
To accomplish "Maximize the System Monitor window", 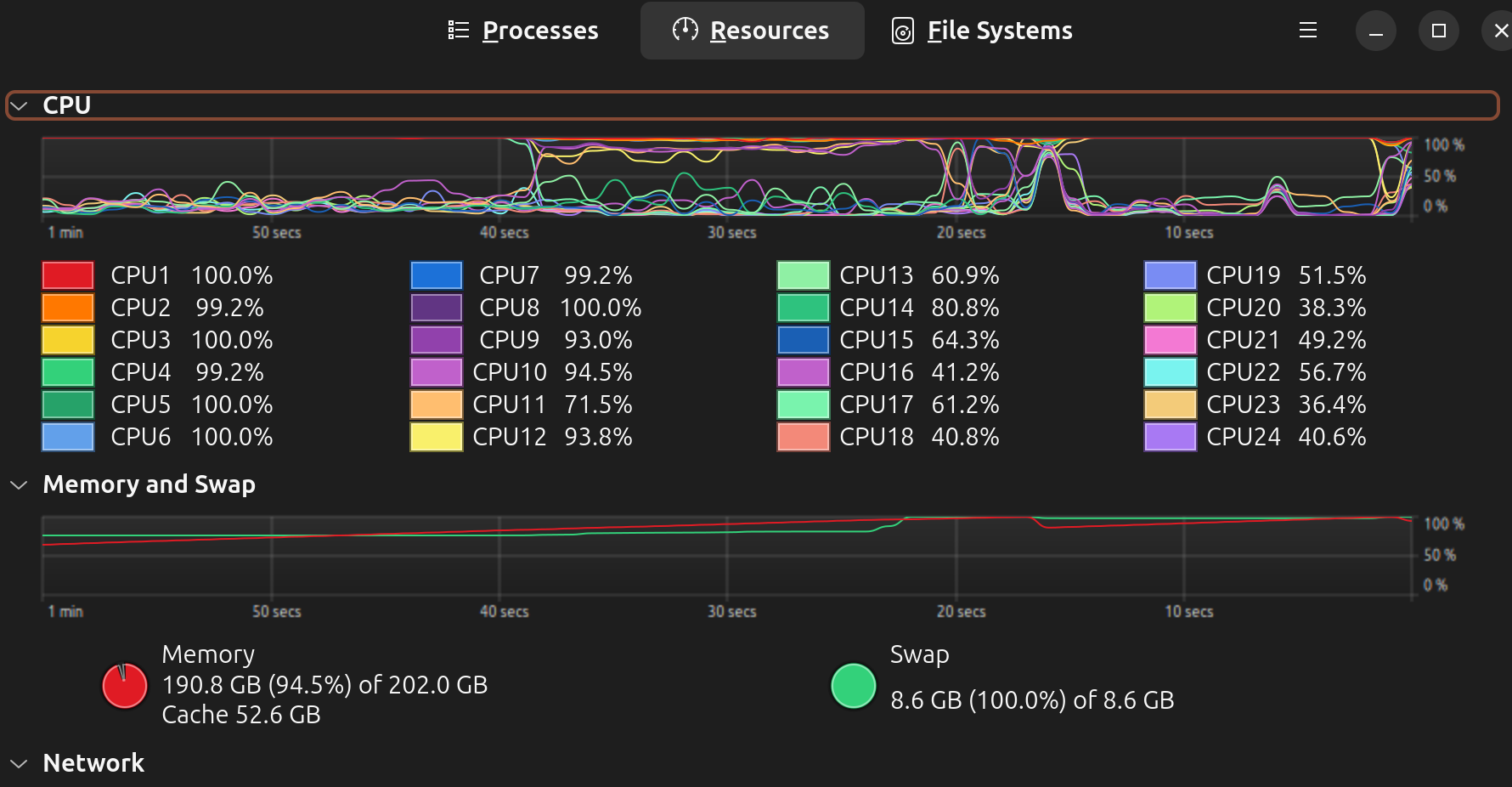I will (x=1438, y=31).
